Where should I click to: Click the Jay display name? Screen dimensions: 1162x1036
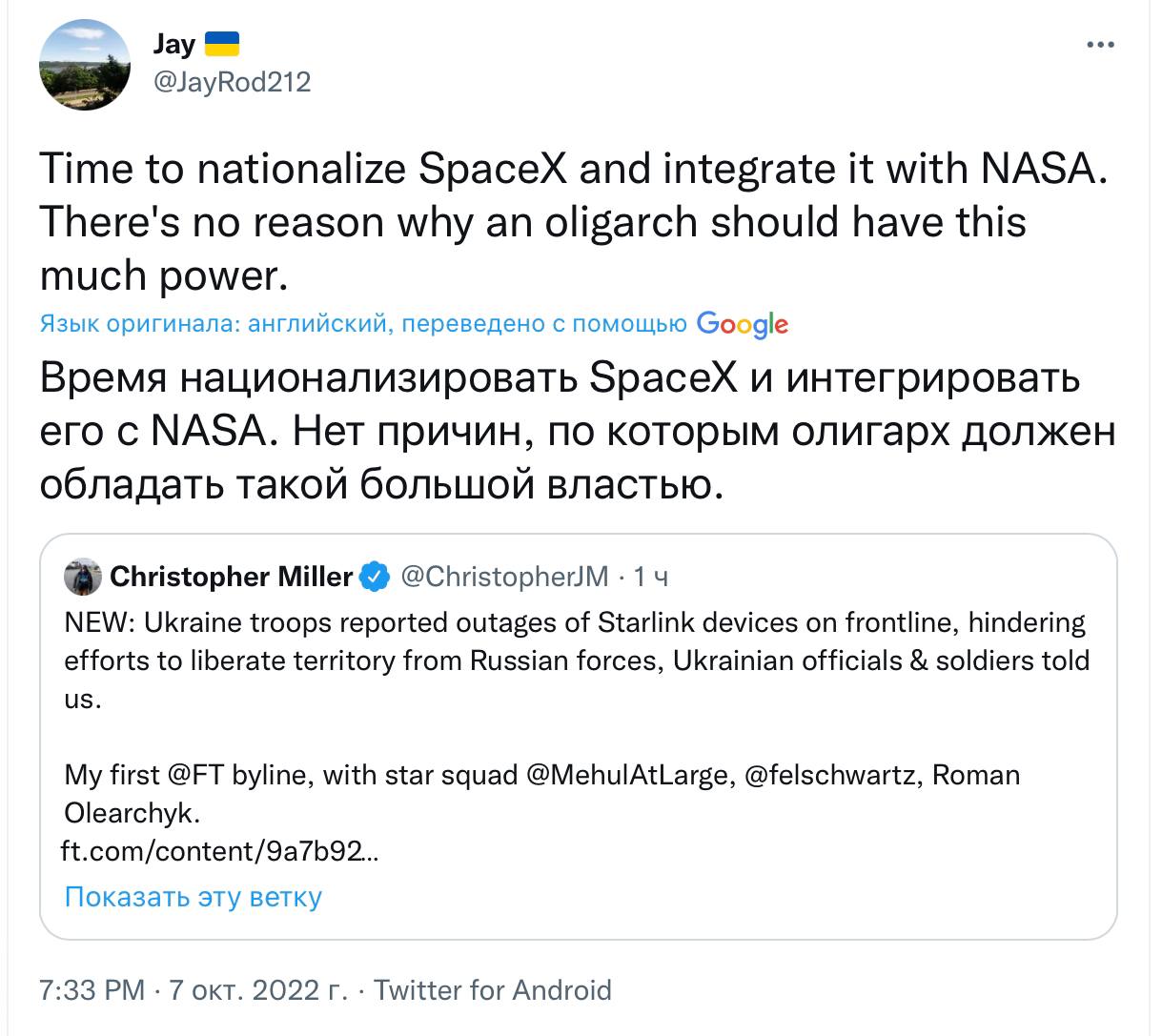pos(173,44)
